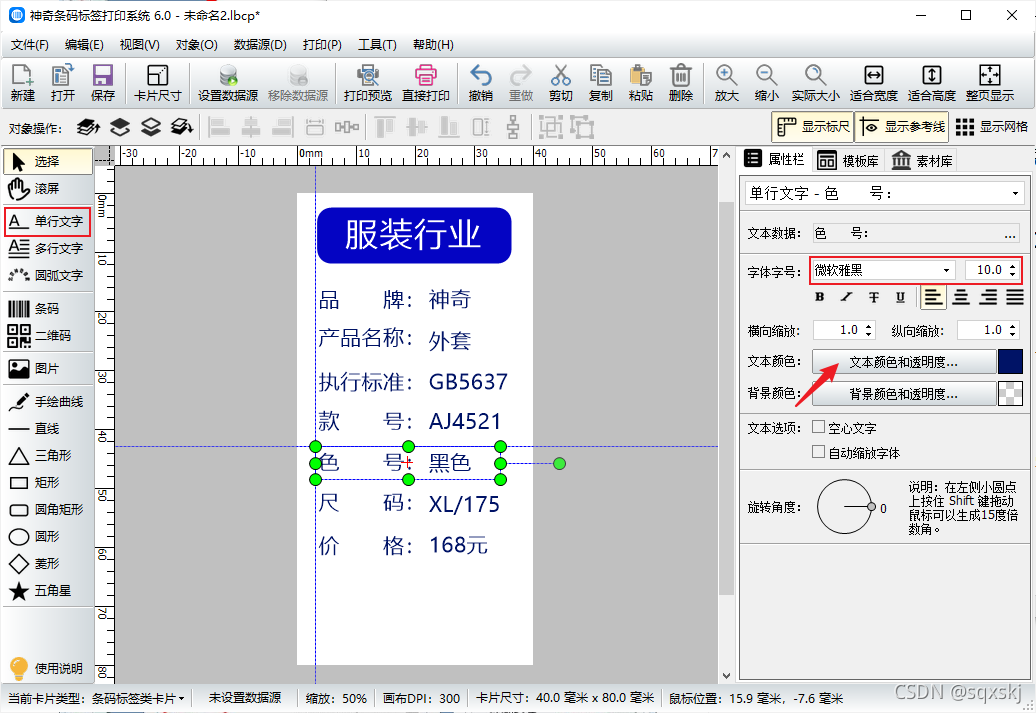The width and height of the screenshot is (1036, 713).
Task: Choose the 多行文字 multi-line text tool
Action: [47, 248]
